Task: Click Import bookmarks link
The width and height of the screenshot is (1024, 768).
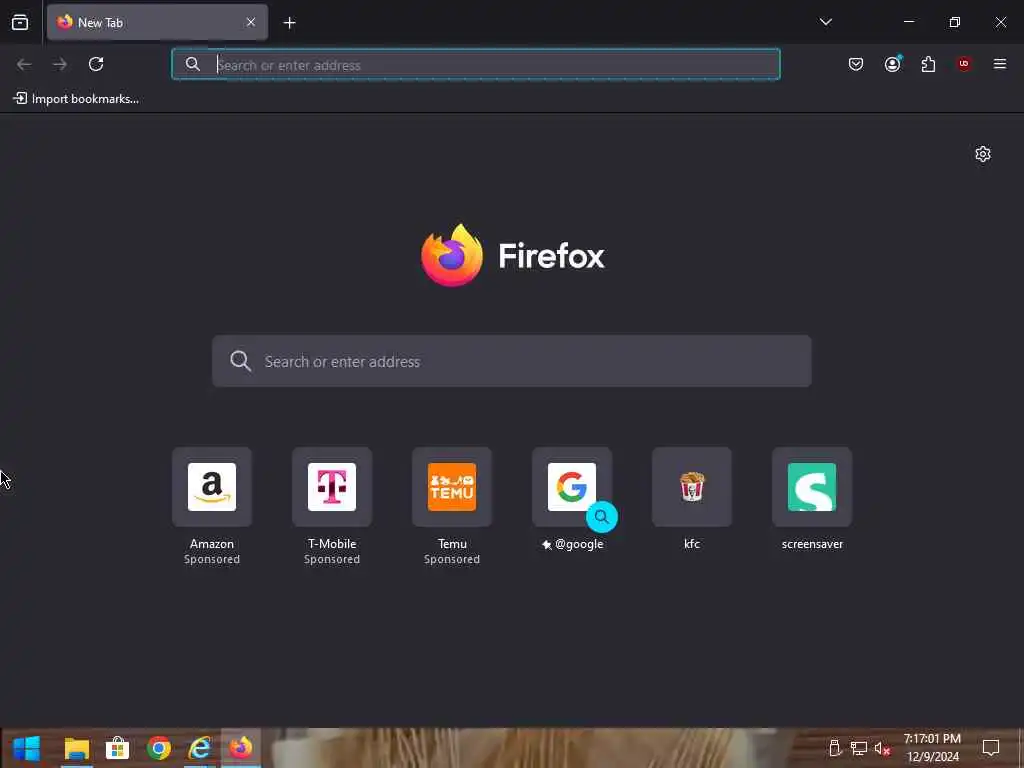Action: coord(76,99)
